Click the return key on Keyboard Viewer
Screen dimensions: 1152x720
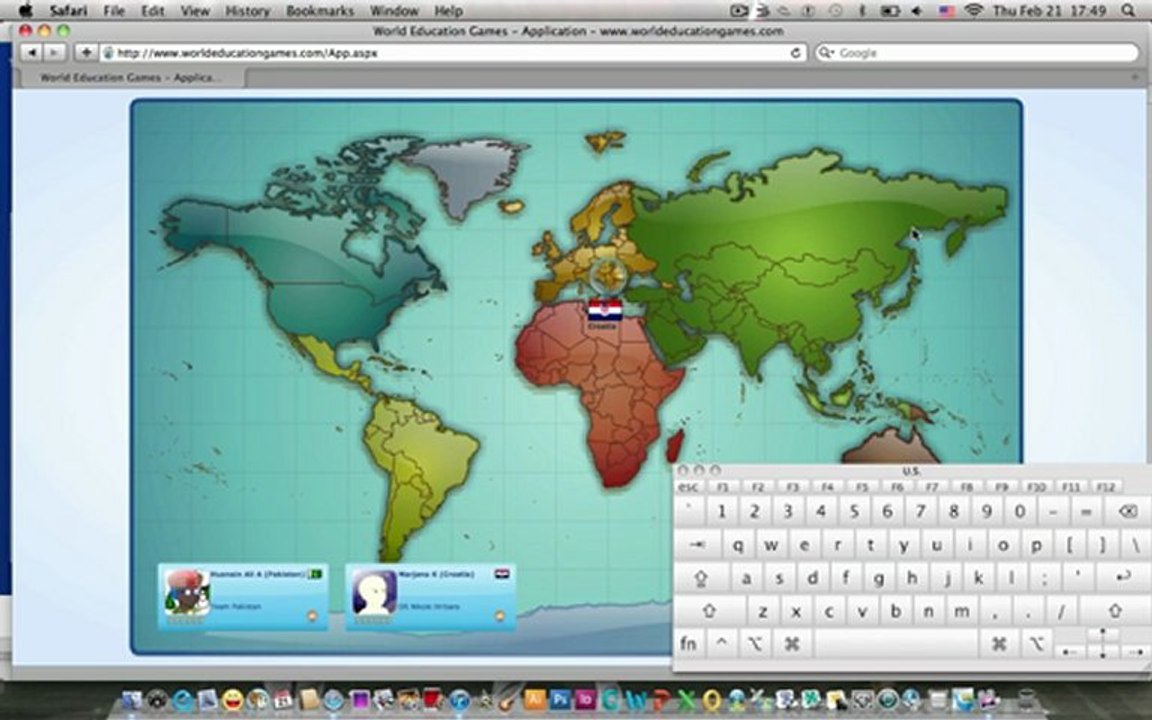(x=1123, y=578)
